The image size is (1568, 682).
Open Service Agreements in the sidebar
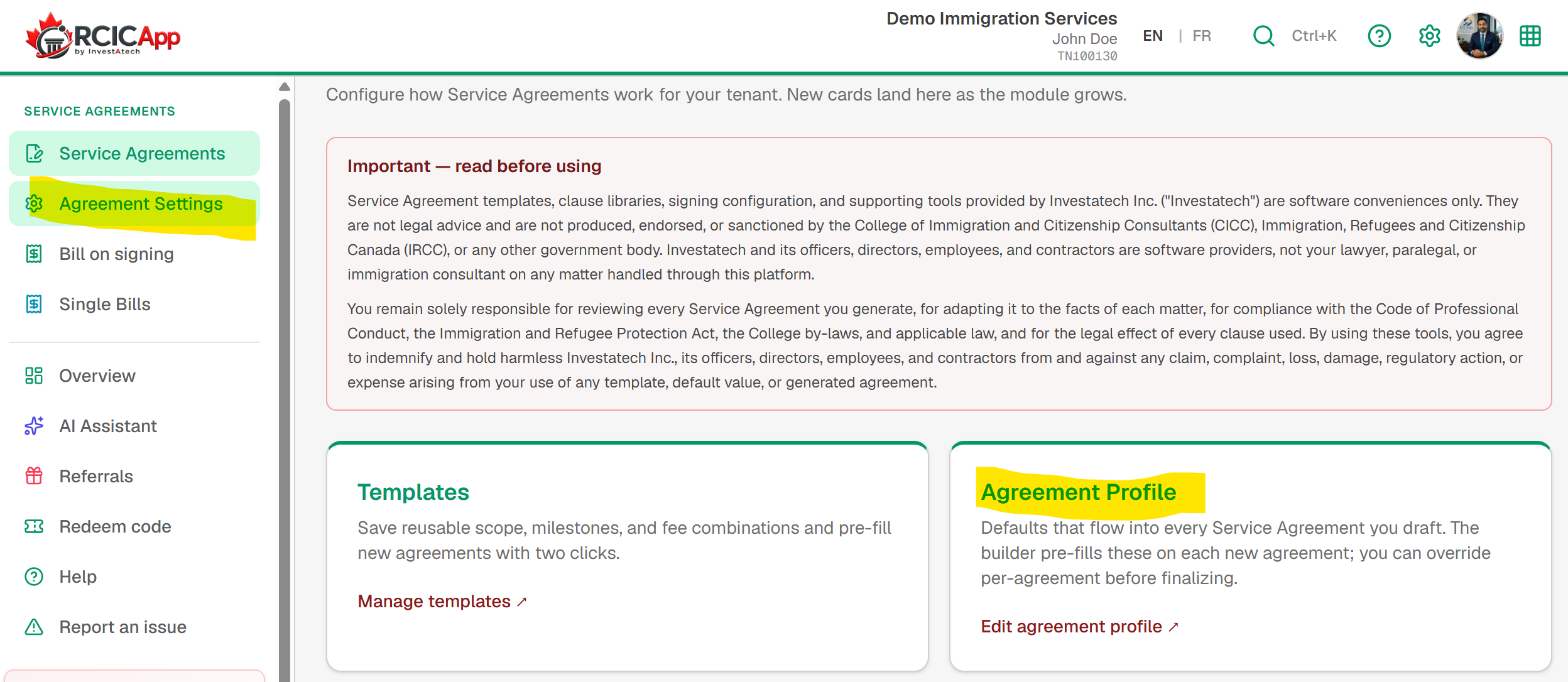(134, 153)
